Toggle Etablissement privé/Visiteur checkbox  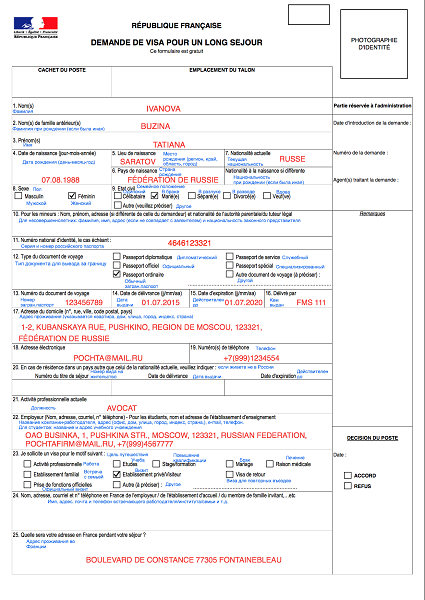click(117, 474)
